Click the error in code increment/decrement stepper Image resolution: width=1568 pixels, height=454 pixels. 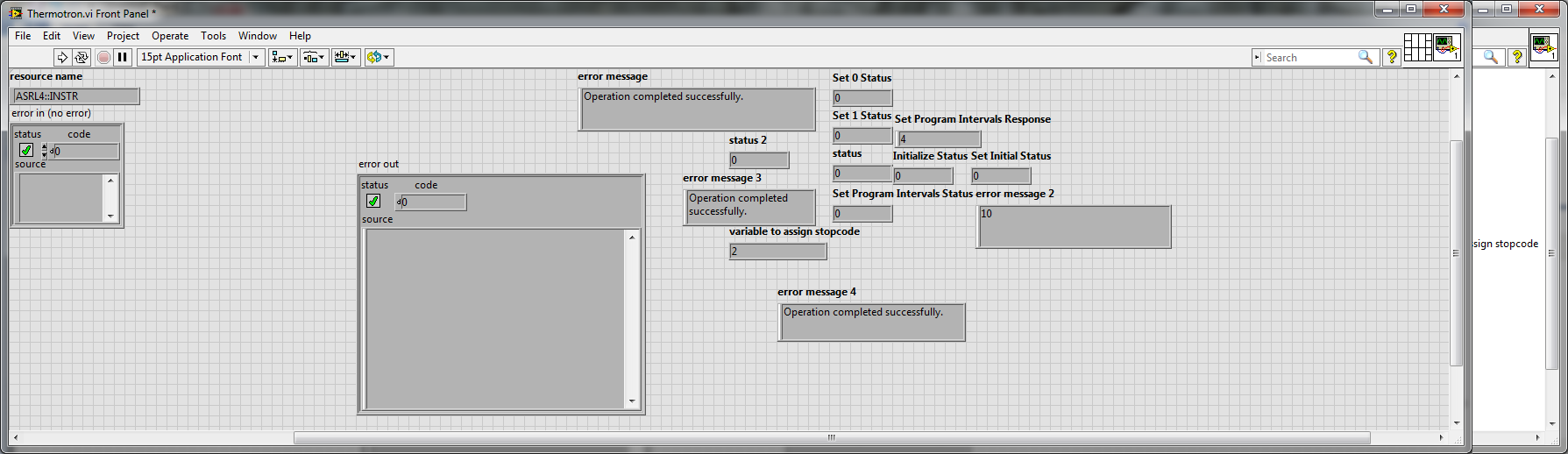[45, 152]
